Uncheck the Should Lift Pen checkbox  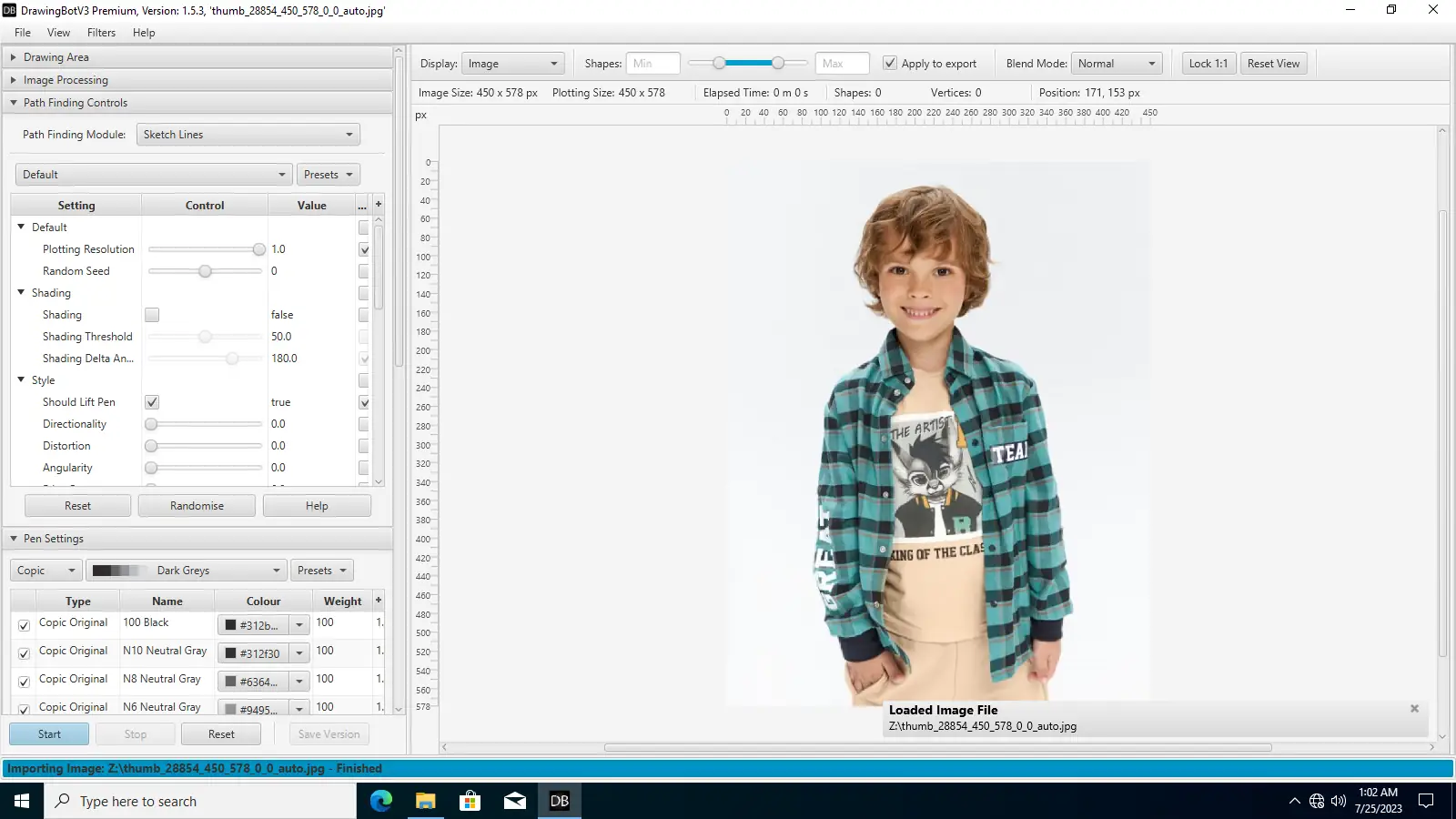click(152, 402)
